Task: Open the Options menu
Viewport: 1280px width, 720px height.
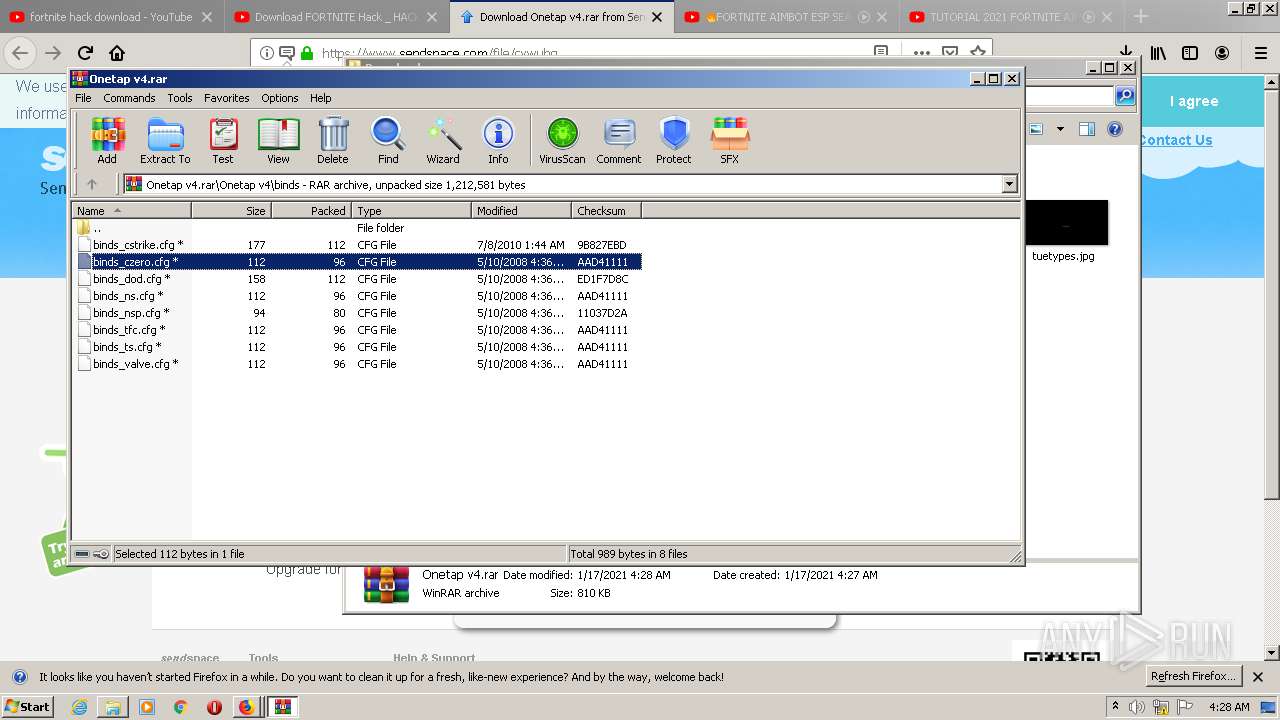Action: point(280,98)
